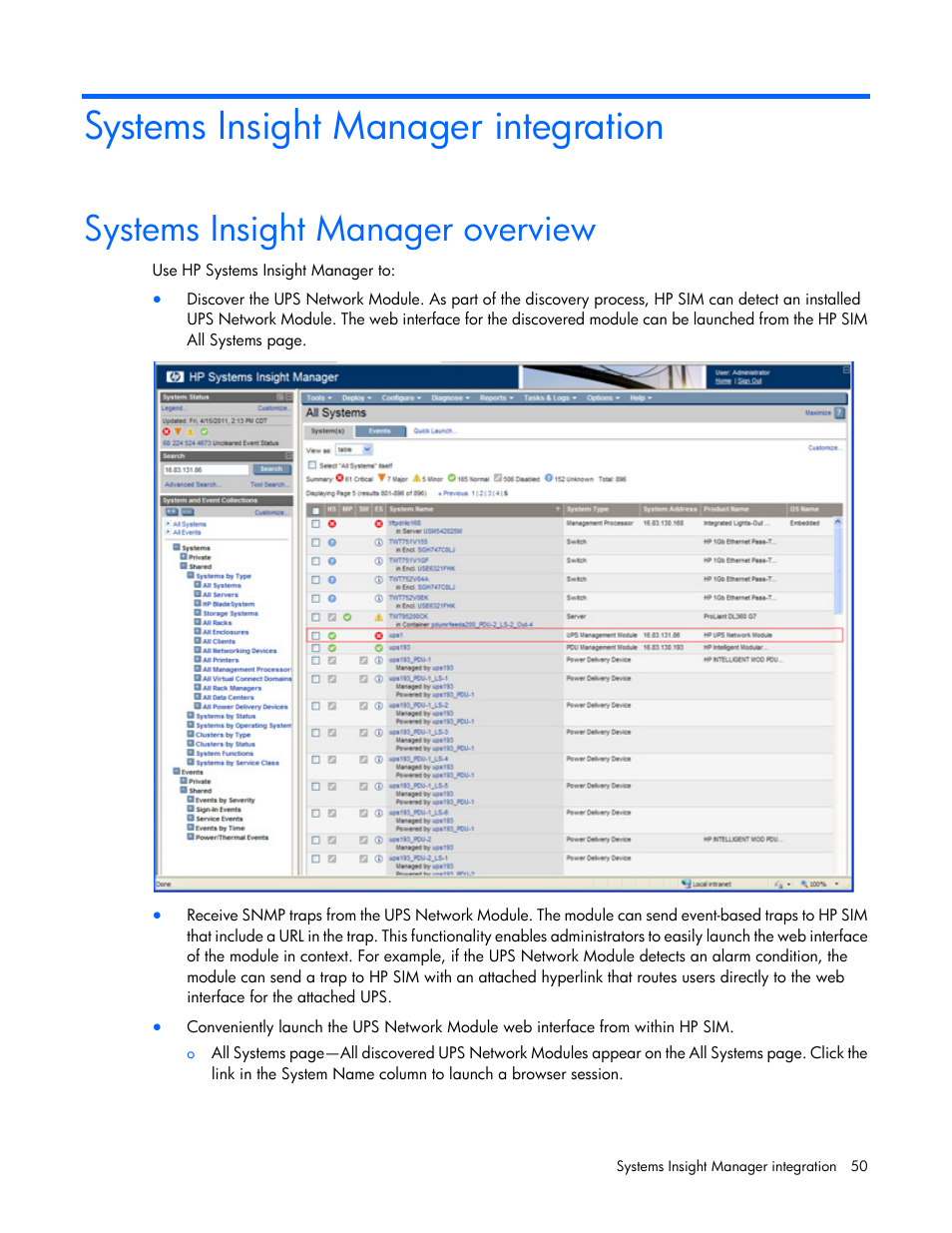Click info icon for ups193_PDU-1 row
Screen dimensions: 952x1233
(x=379, y=660)
